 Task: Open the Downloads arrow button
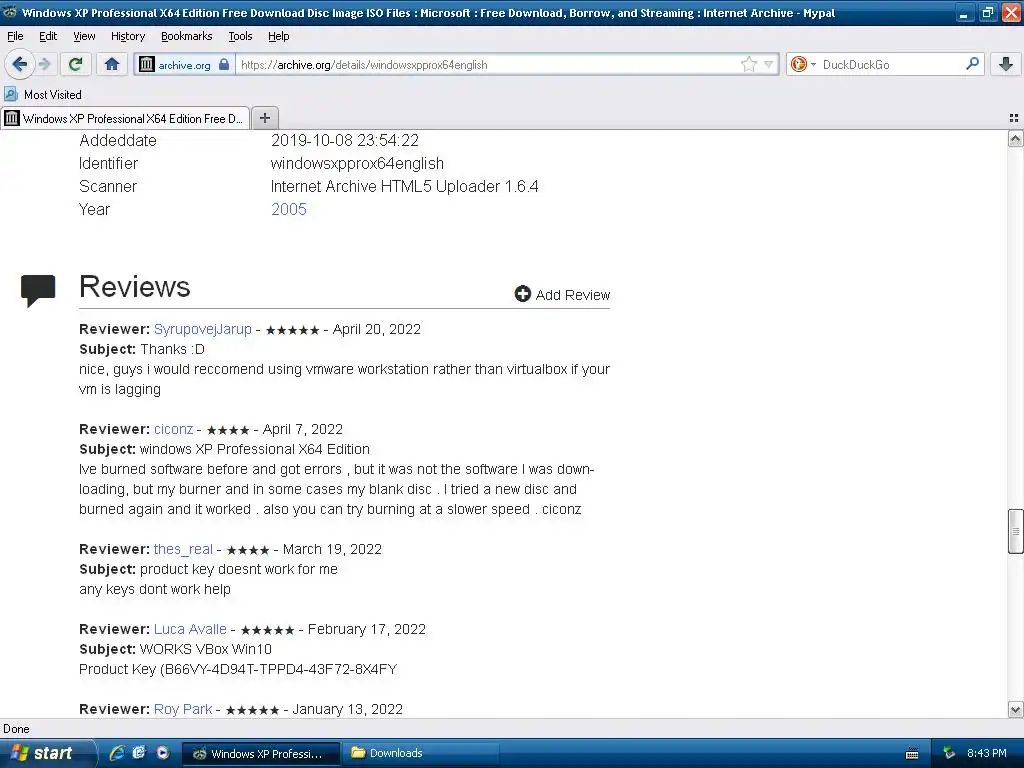pyautogui.click(x=1006, y=64)
